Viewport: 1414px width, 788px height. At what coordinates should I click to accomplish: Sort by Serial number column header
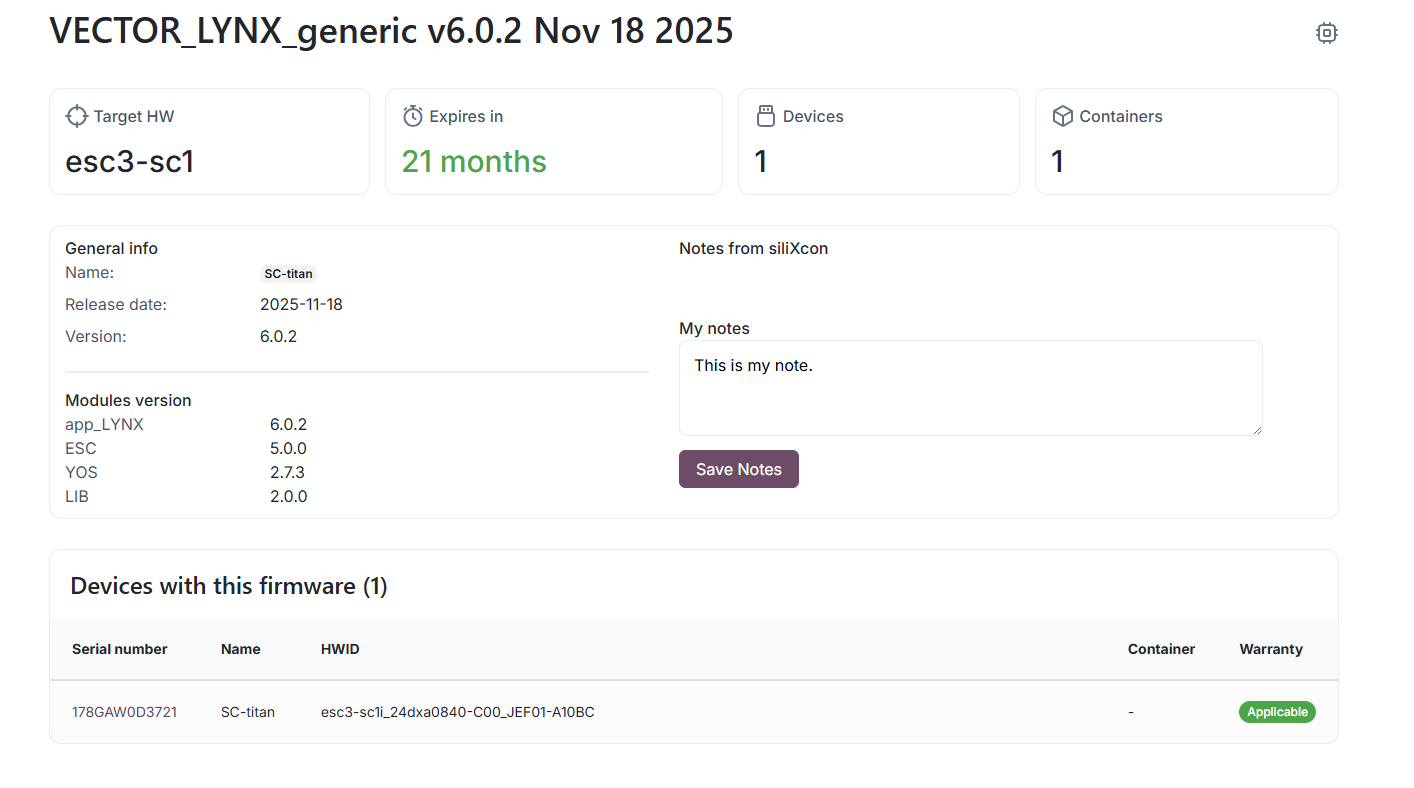pyautogui.click(x=120, y=649)
